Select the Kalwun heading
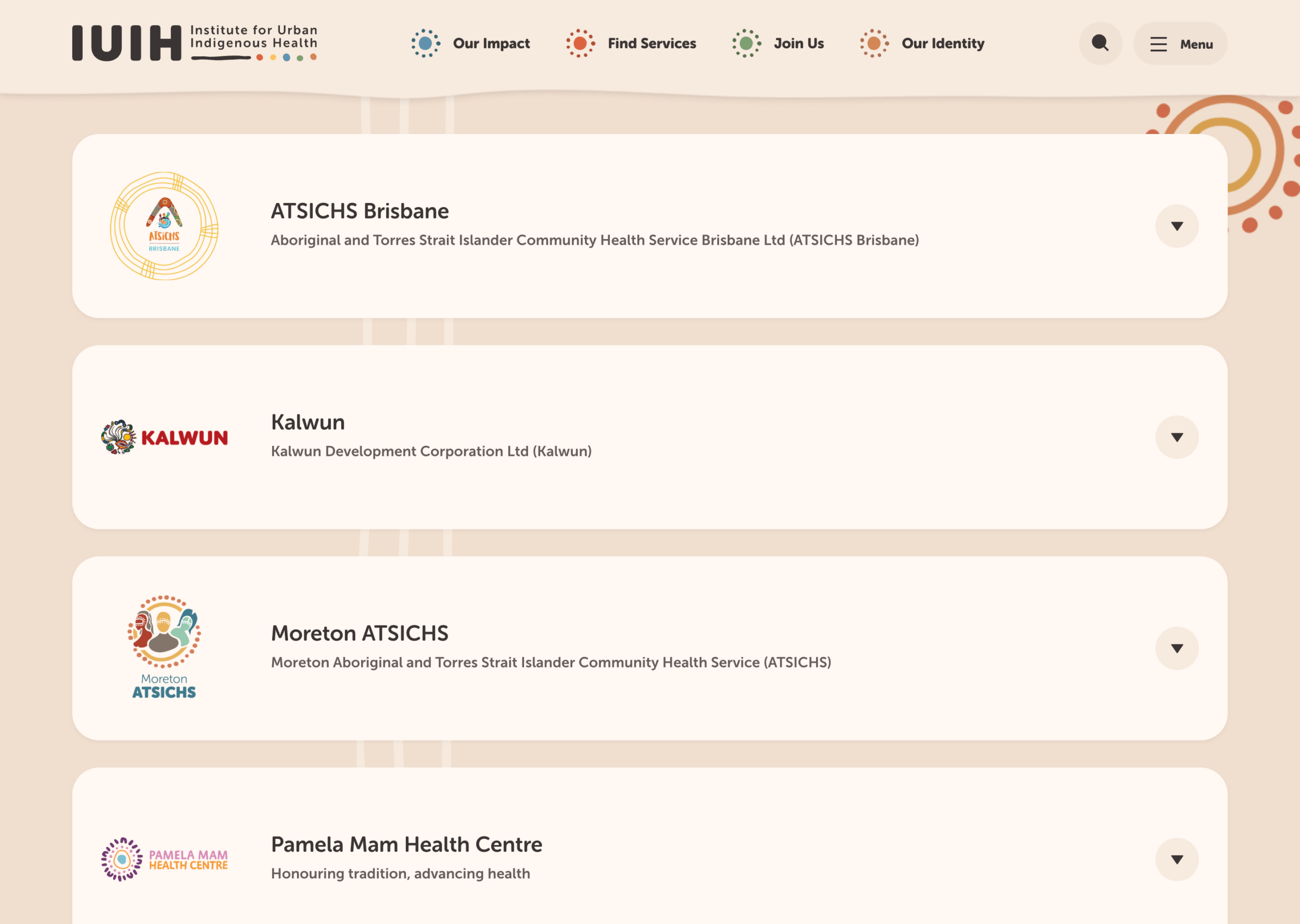The width and height of the screenshot is (1300, 924). [308, 422]
